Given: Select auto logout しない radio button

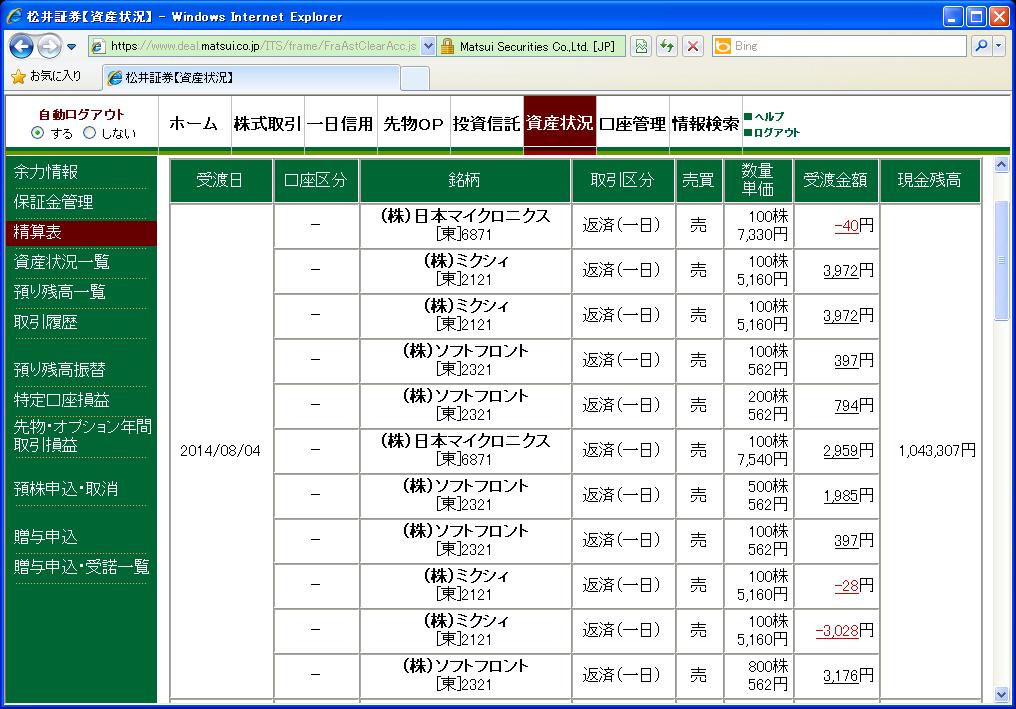Looking at the screenshot, I should point(89,133).
